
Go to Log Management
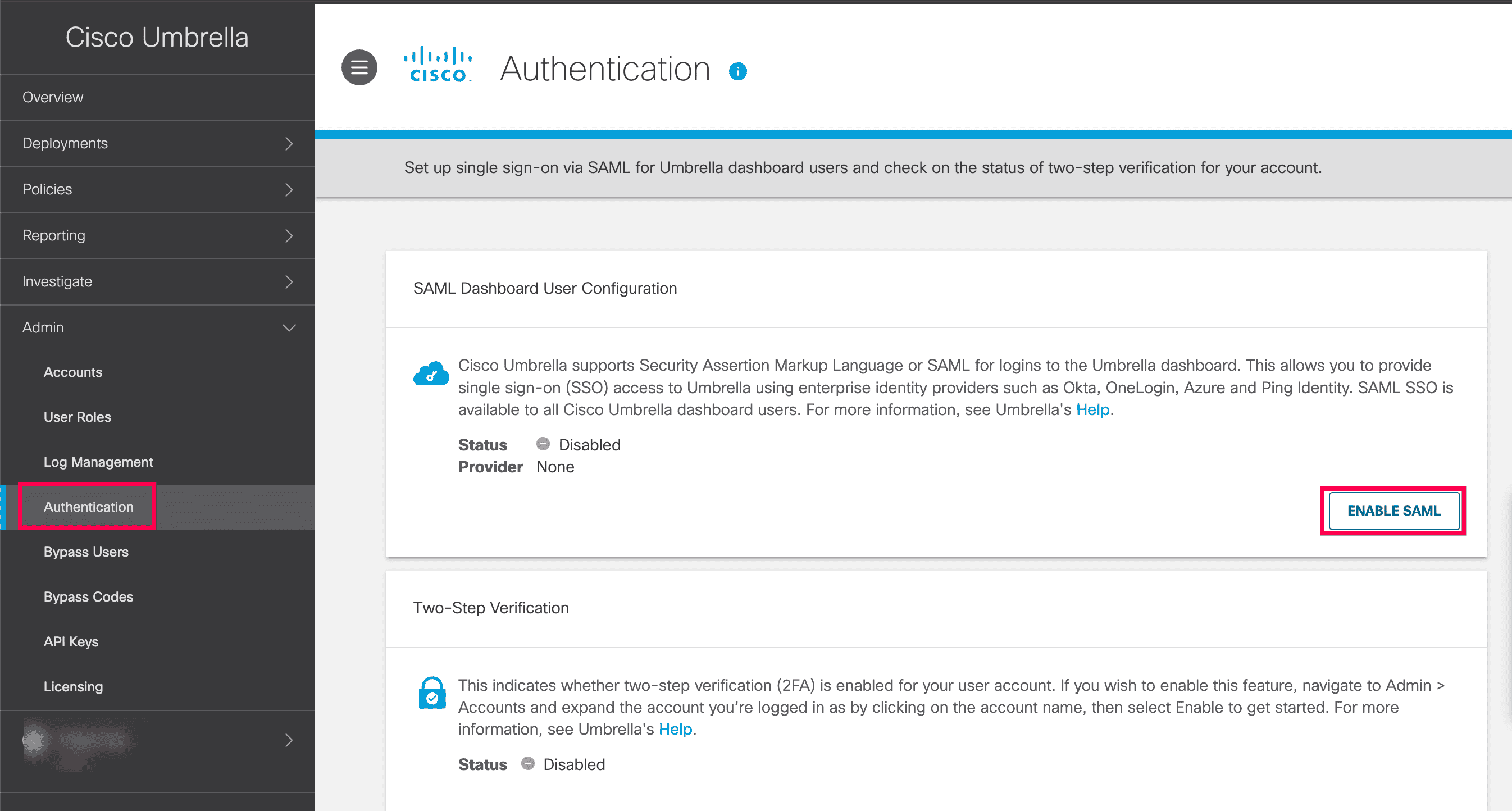98,462
